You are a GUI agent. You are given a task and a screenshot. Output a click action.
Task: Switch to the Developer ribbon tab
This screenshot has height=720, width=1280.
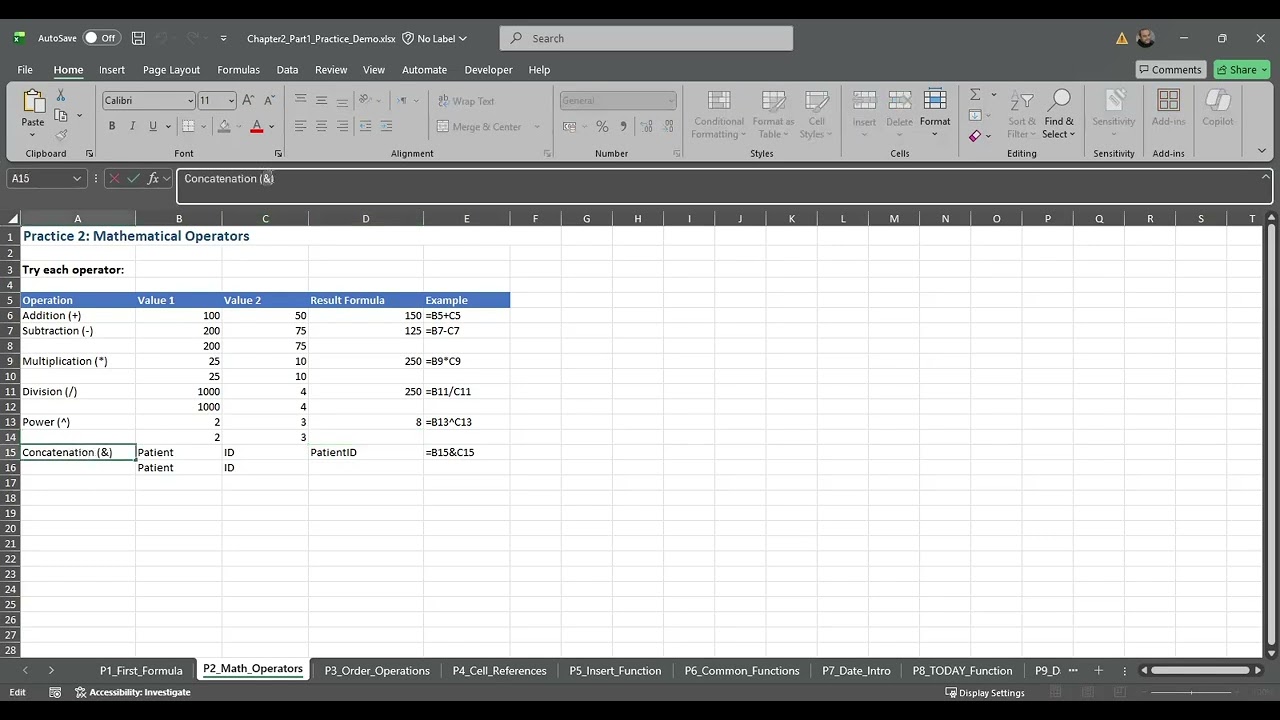(x=488, y=70)
